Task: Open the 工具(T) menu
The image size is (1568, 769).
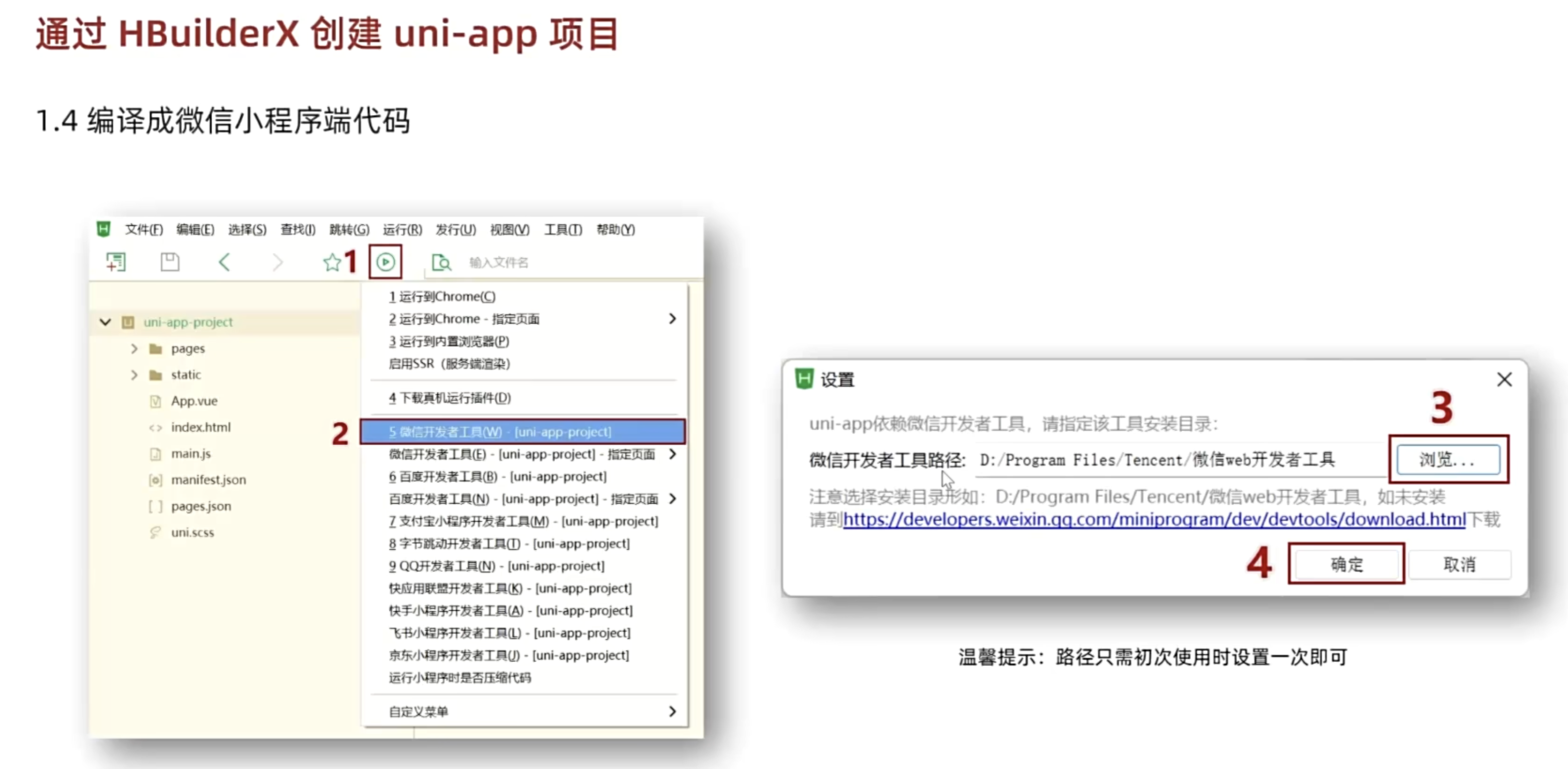Action: [x=563, y=229]
